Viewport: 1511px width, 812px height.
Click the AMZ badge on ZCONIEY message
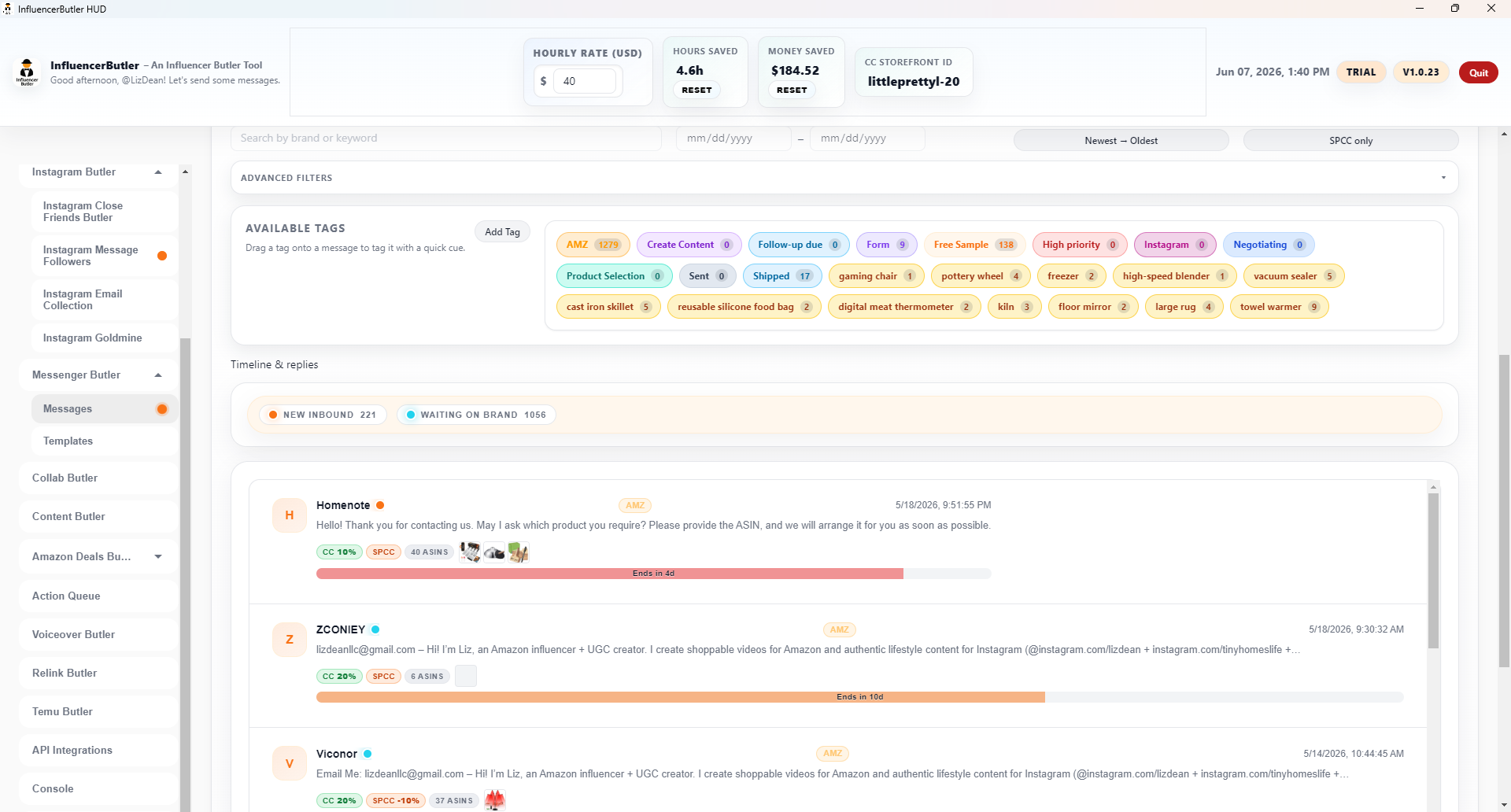pyautogui.click(x=840, y=630)
